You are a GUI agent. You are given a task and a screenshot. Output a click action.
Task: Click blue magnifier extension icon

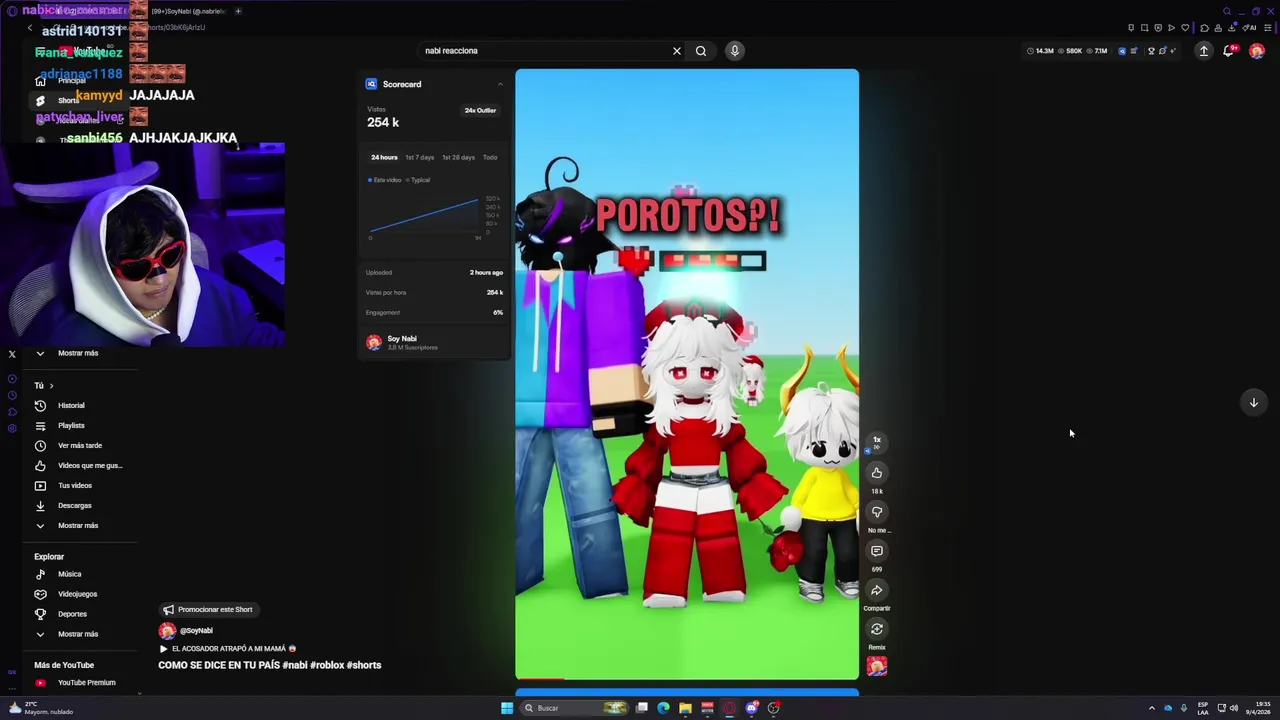click(x=1122, y=51)
